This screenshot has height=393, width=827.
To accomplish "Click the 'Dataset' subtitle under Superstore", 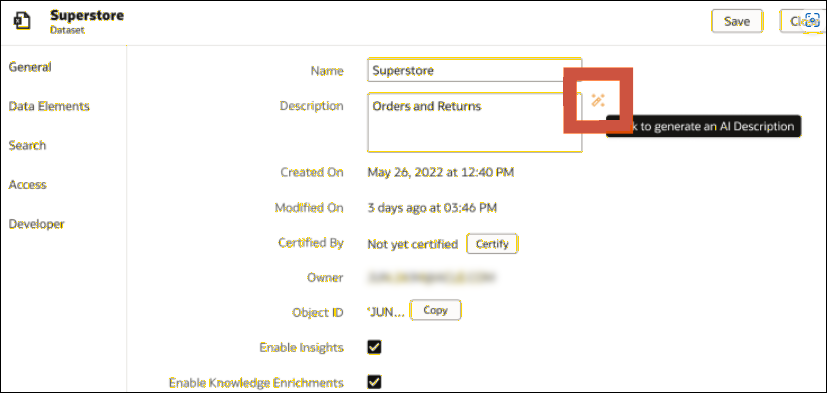I will point(67,31).
